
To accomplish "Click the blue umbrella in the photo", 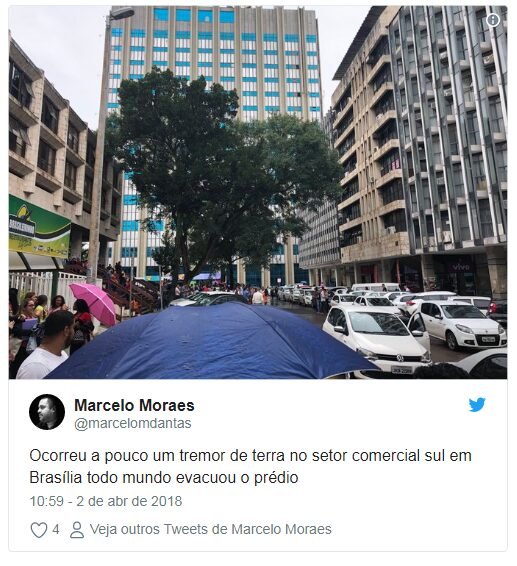I will click(213, 341).
